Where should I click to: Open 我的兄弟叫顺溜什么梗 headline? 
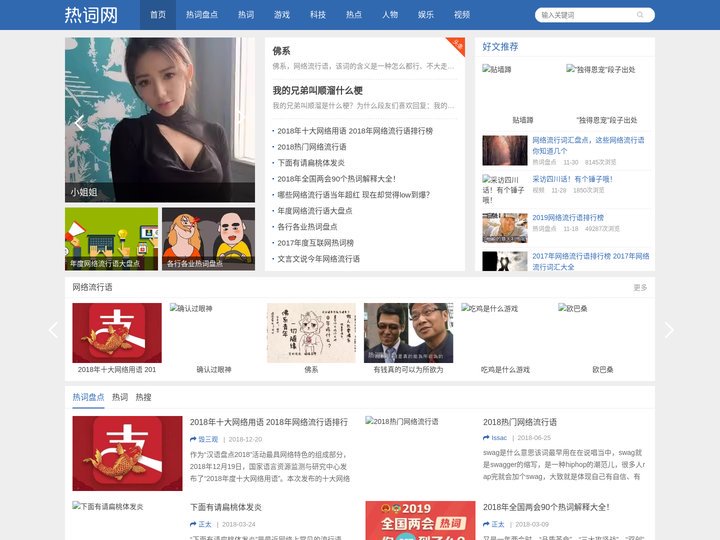[318, 90]
